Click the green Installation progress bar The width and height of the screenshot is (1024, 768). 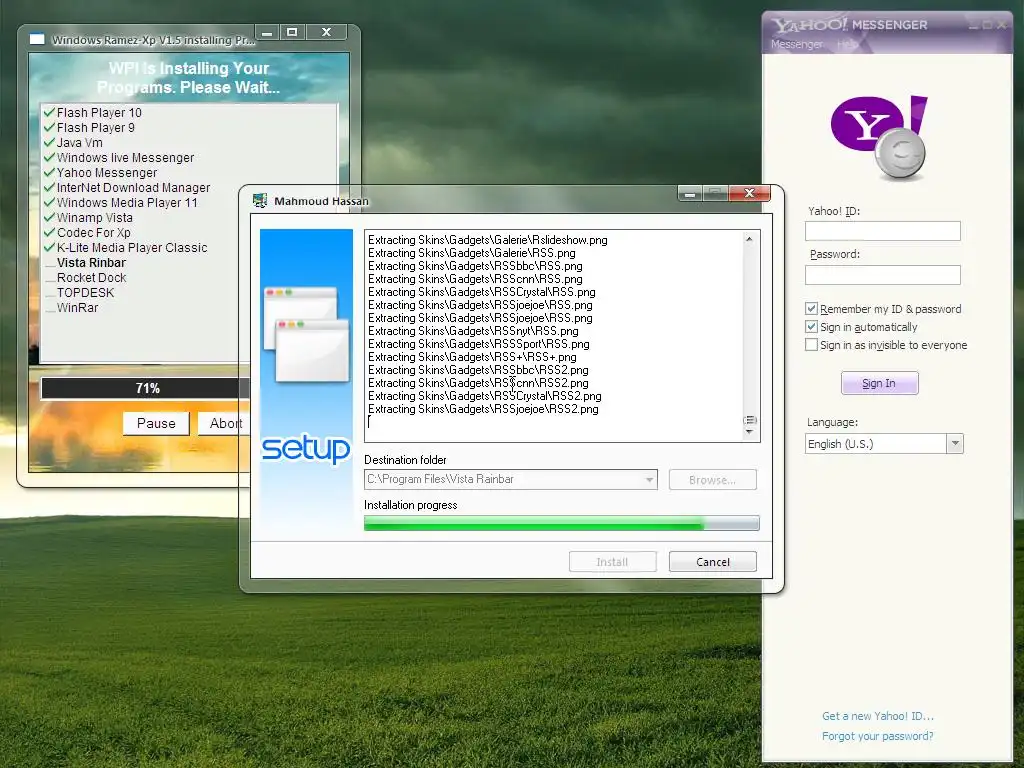coord(562,523)
